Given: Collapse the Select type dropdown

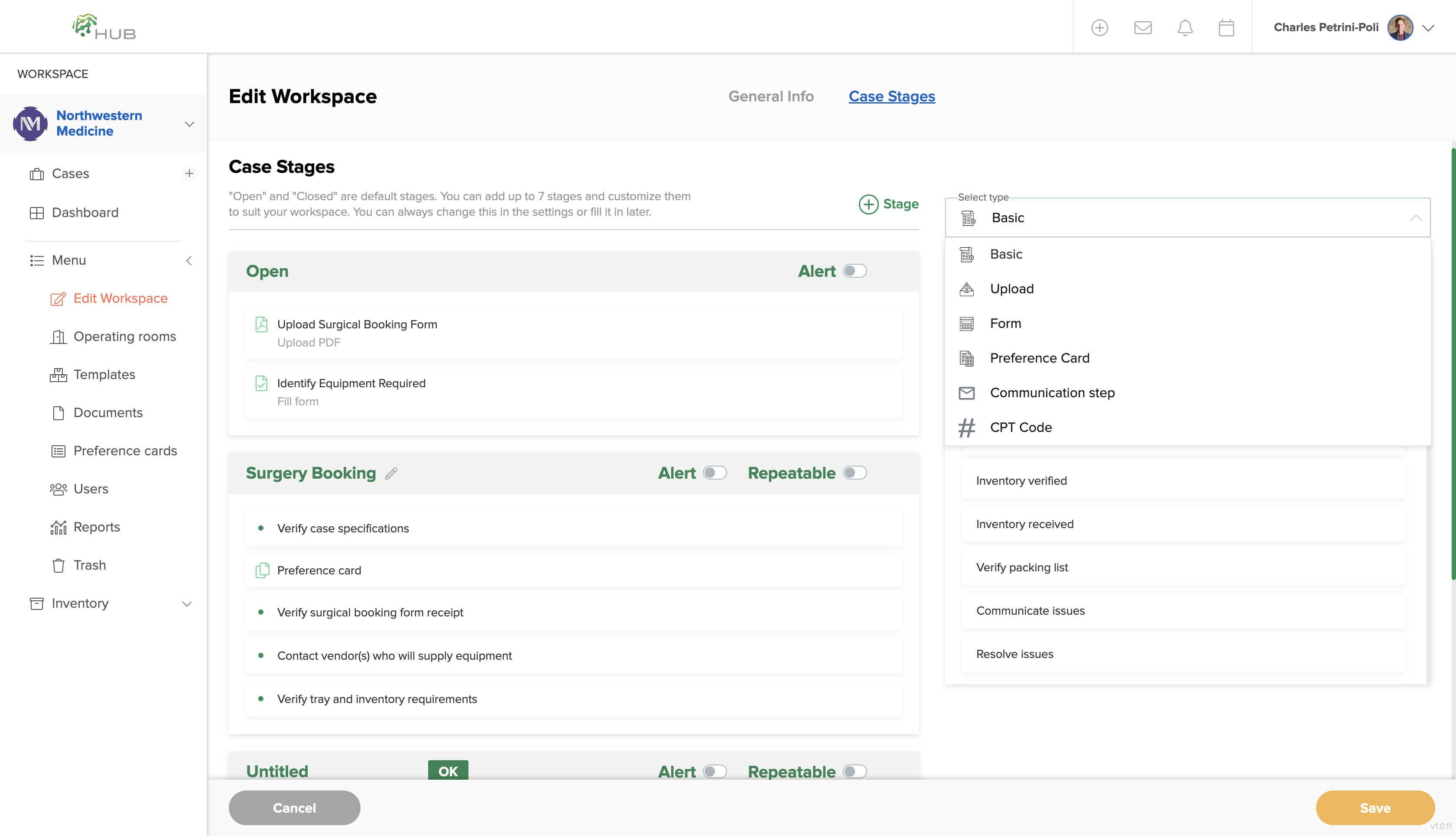Looking at the screenshot, I should [x=1416, y=217].
